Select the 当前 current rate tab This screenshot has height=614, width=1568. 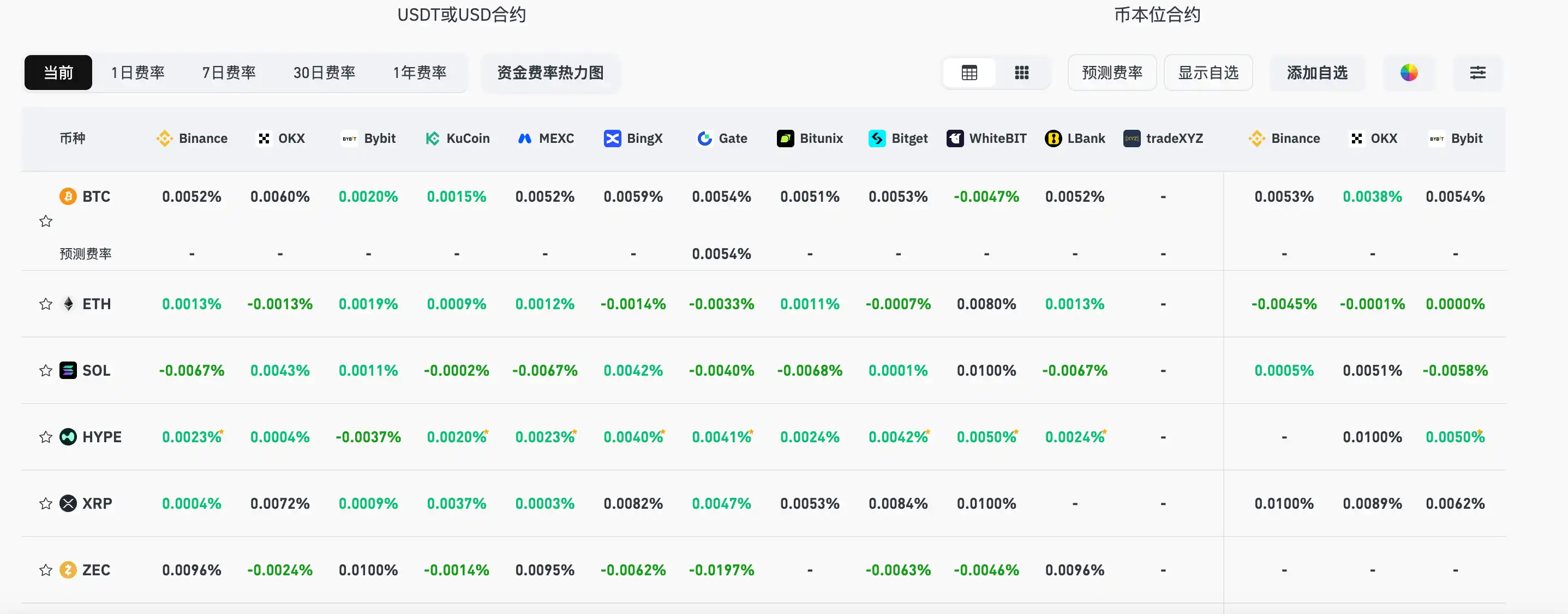[58, 73]
